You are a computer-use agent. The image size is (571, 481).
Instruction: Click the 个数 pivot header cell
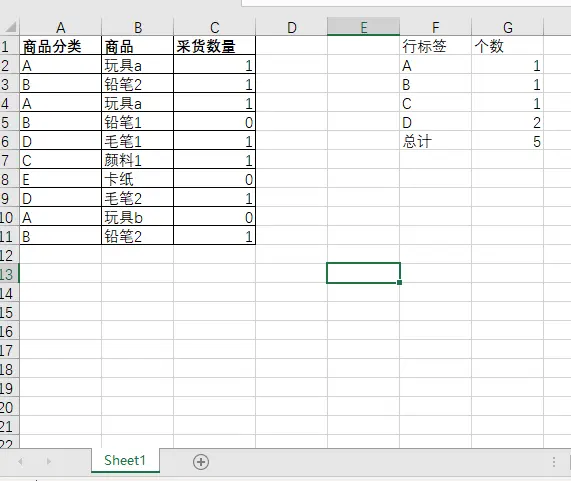(508, 46)
